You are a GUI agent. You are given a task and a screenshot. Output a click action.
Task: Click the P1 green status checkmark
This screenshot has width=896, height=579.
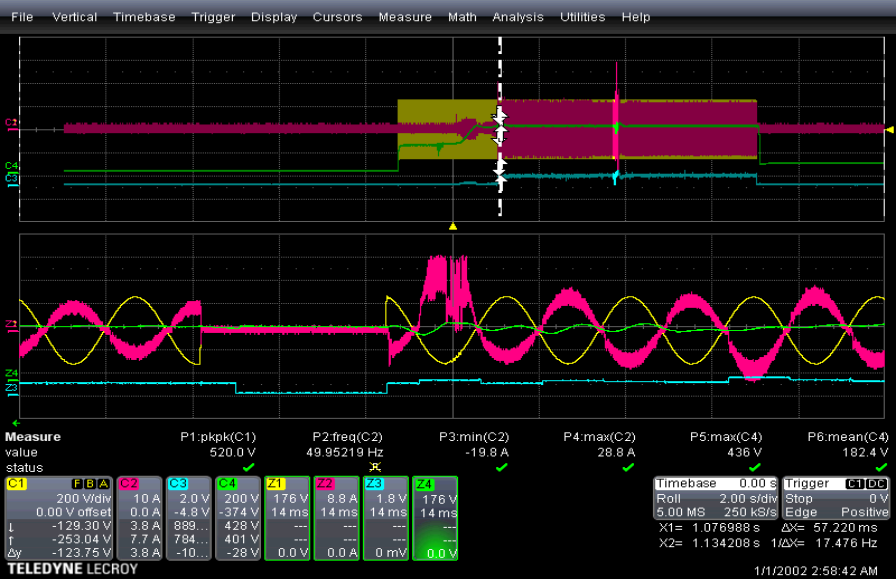tap(249, 468)
